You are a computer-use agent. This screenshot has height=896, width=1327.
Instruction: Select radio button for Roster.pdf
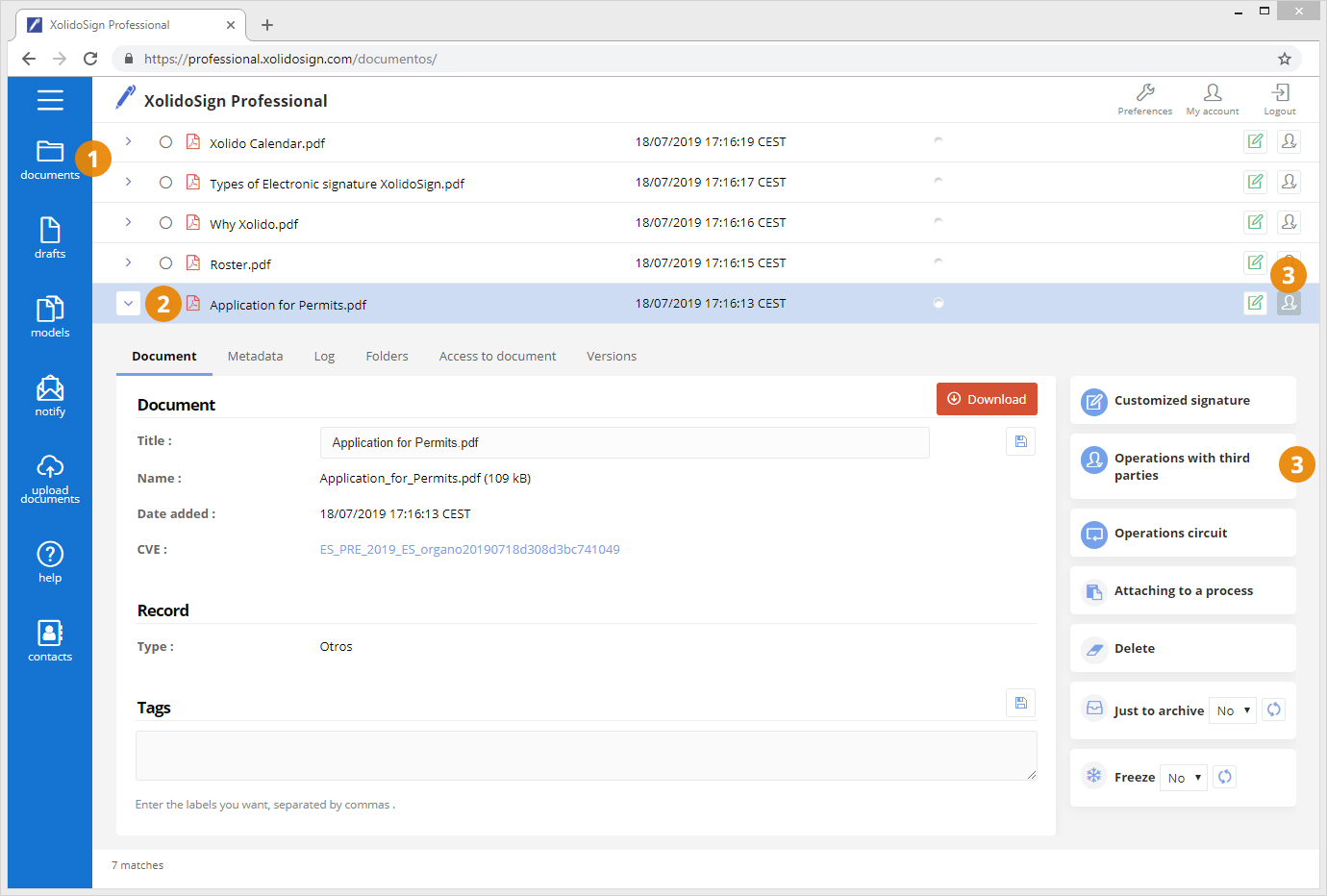pyautogui.click(x=165, y=263)
